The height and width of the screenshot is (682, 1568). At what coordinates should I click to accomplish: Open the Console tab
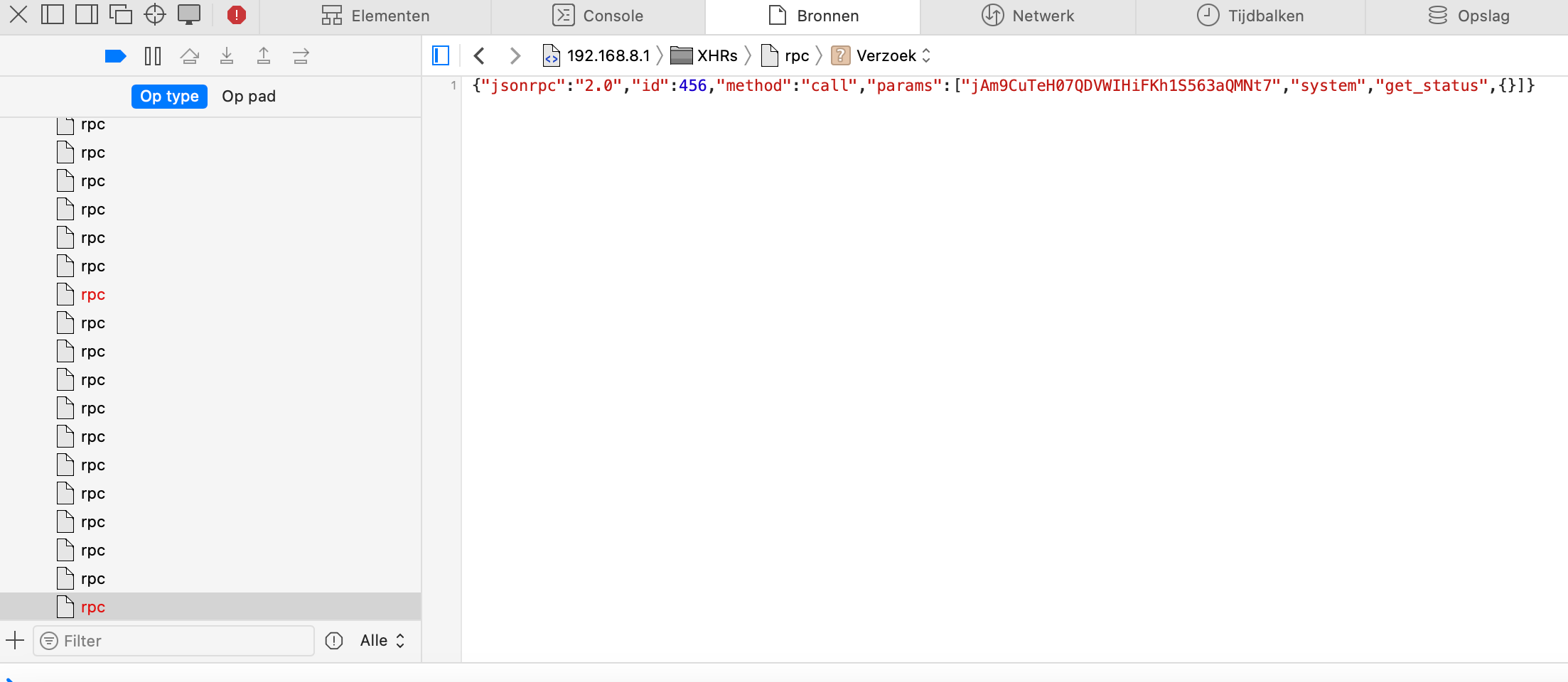(x=598, y=16)
